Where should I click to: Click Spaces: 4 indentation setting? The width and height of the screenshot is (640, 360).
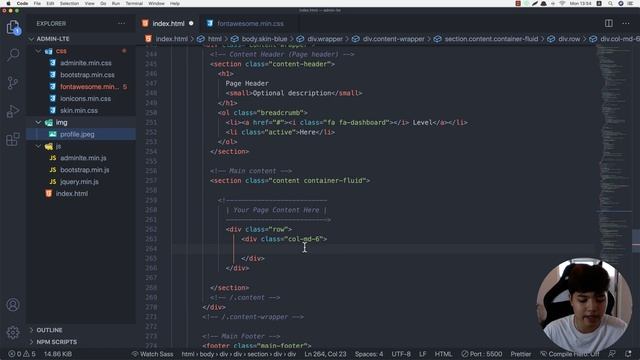click(369, 354)
